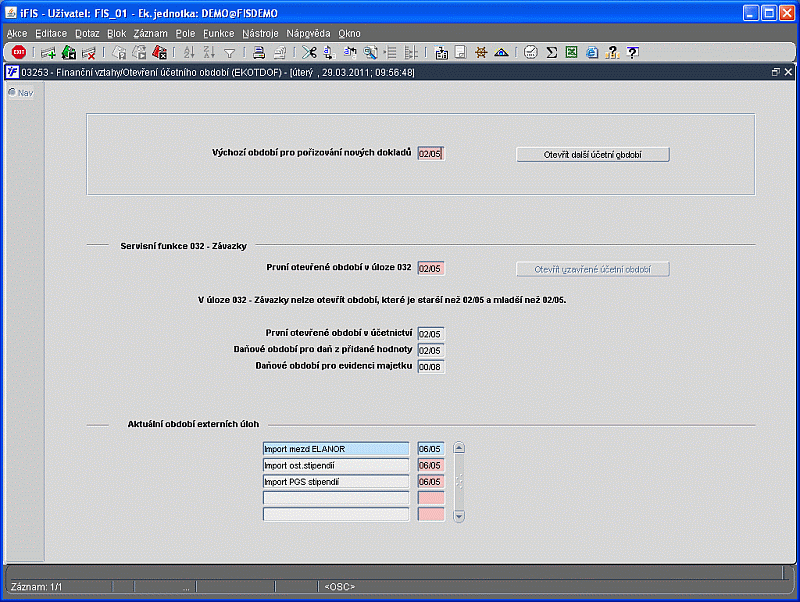Open the Nástroje menu
The width and height of the screenshot is (800, 602).
(x=260, y=33)
